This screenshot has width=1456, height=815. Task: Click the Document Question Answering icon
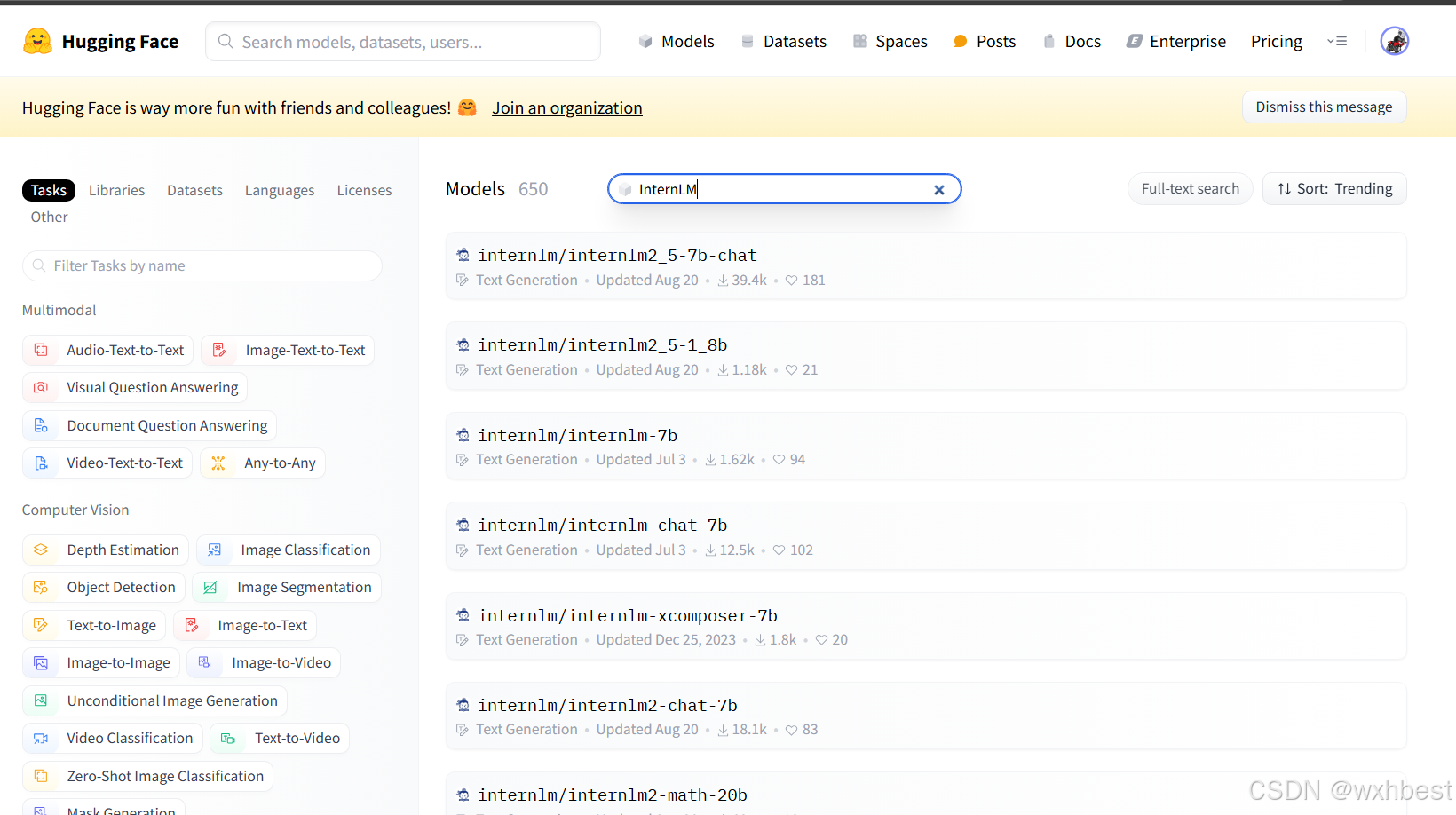tap(41, 425)
